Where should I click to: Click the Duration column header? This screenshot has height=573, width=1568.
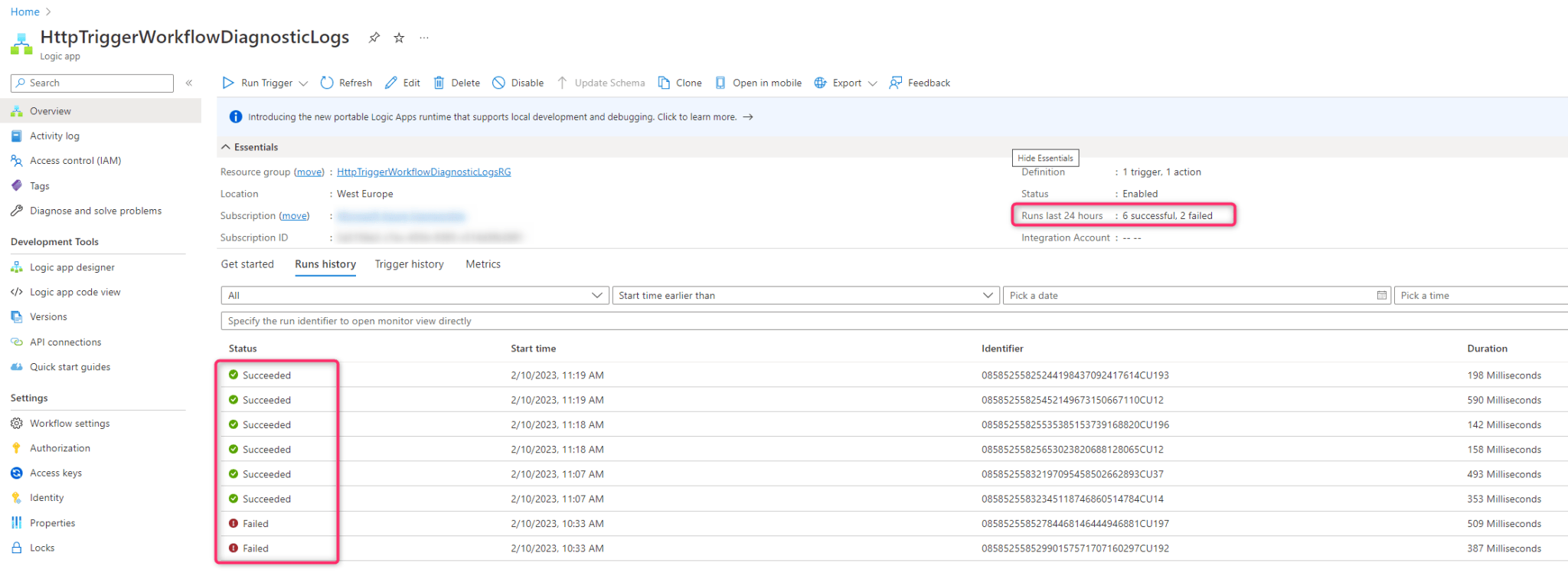click(x=1487, y=349)
